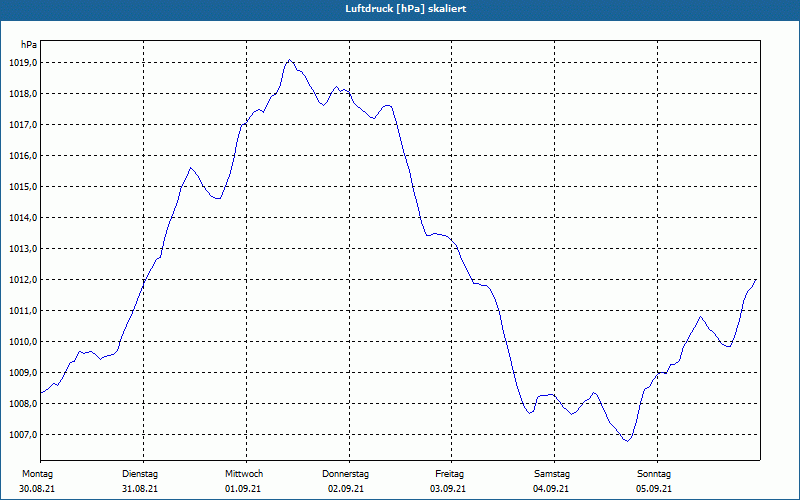Click the chart title 'Luftdruck [hPa] skaliert'
This screenshot has height=500, width=800.
click(406, 9)
